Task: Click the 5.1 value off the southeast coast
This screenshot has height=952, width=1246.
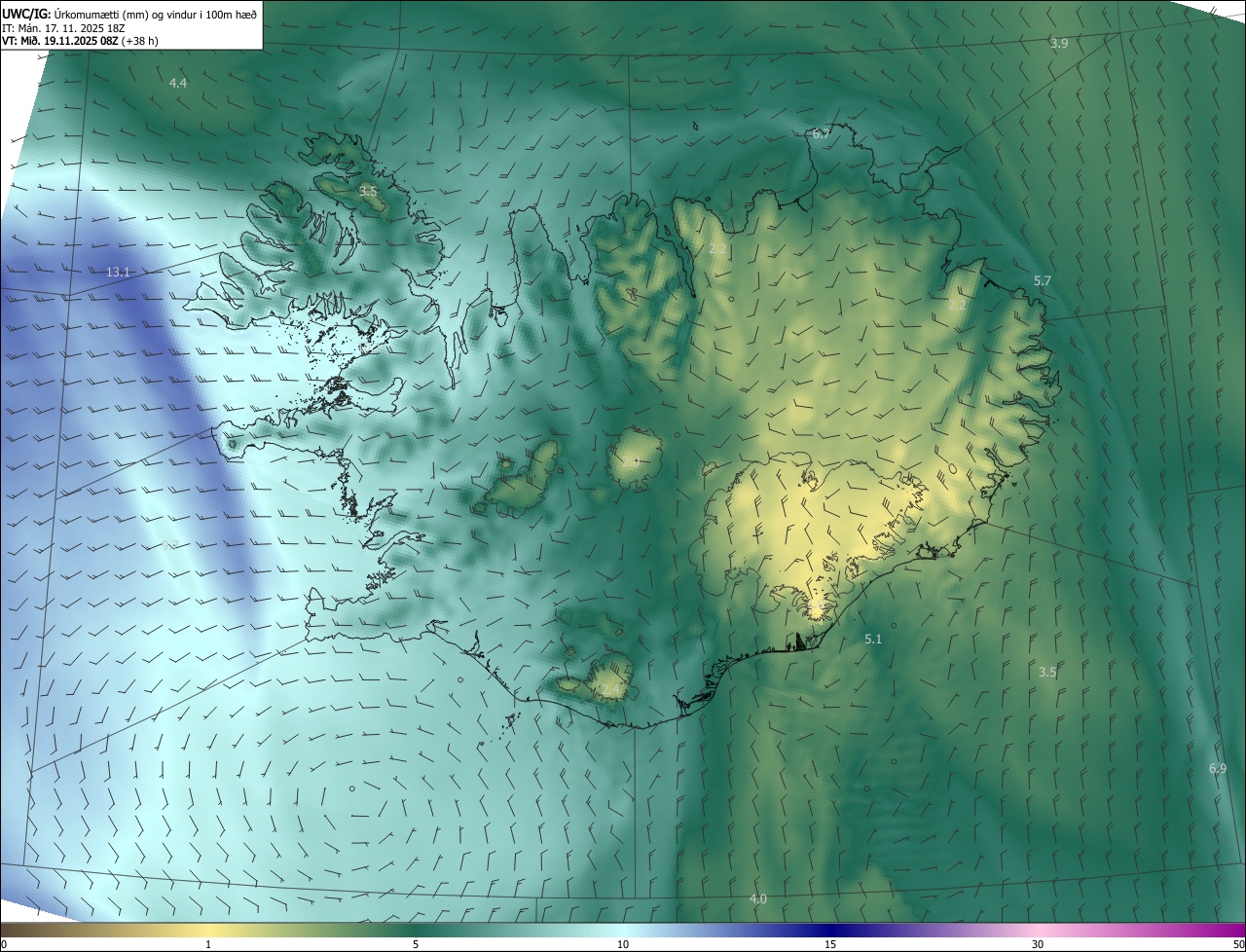Action: 873,639
